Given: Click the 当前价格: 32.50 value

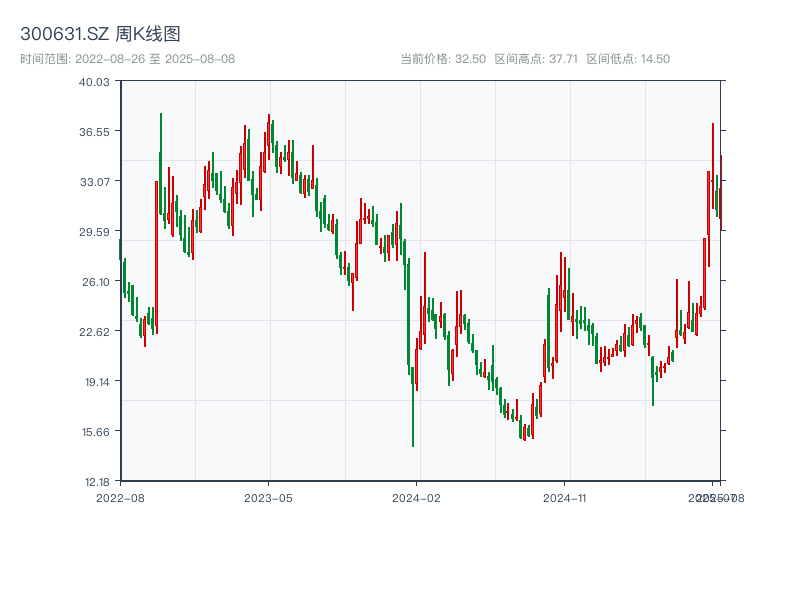Looking at the screenshot, I should pos(443,59).
